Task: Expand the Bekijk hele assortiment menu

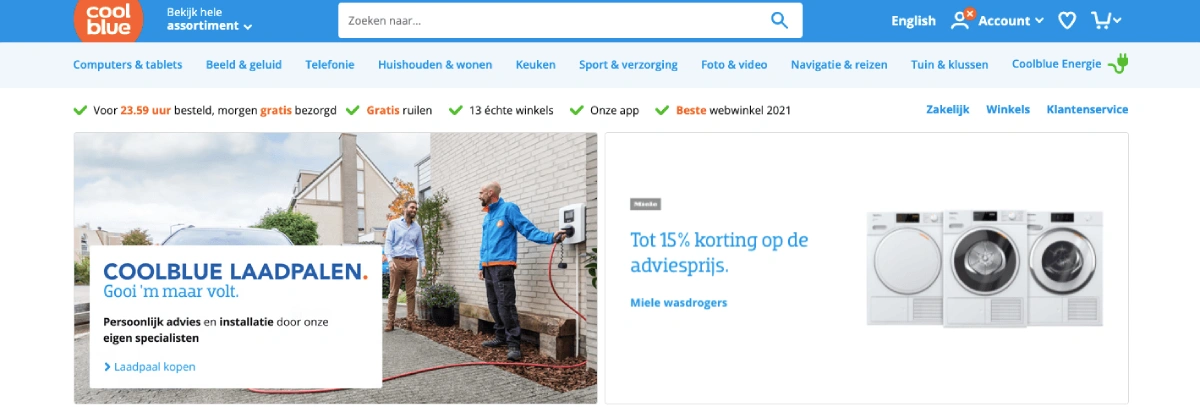Action: coord(209,19)
